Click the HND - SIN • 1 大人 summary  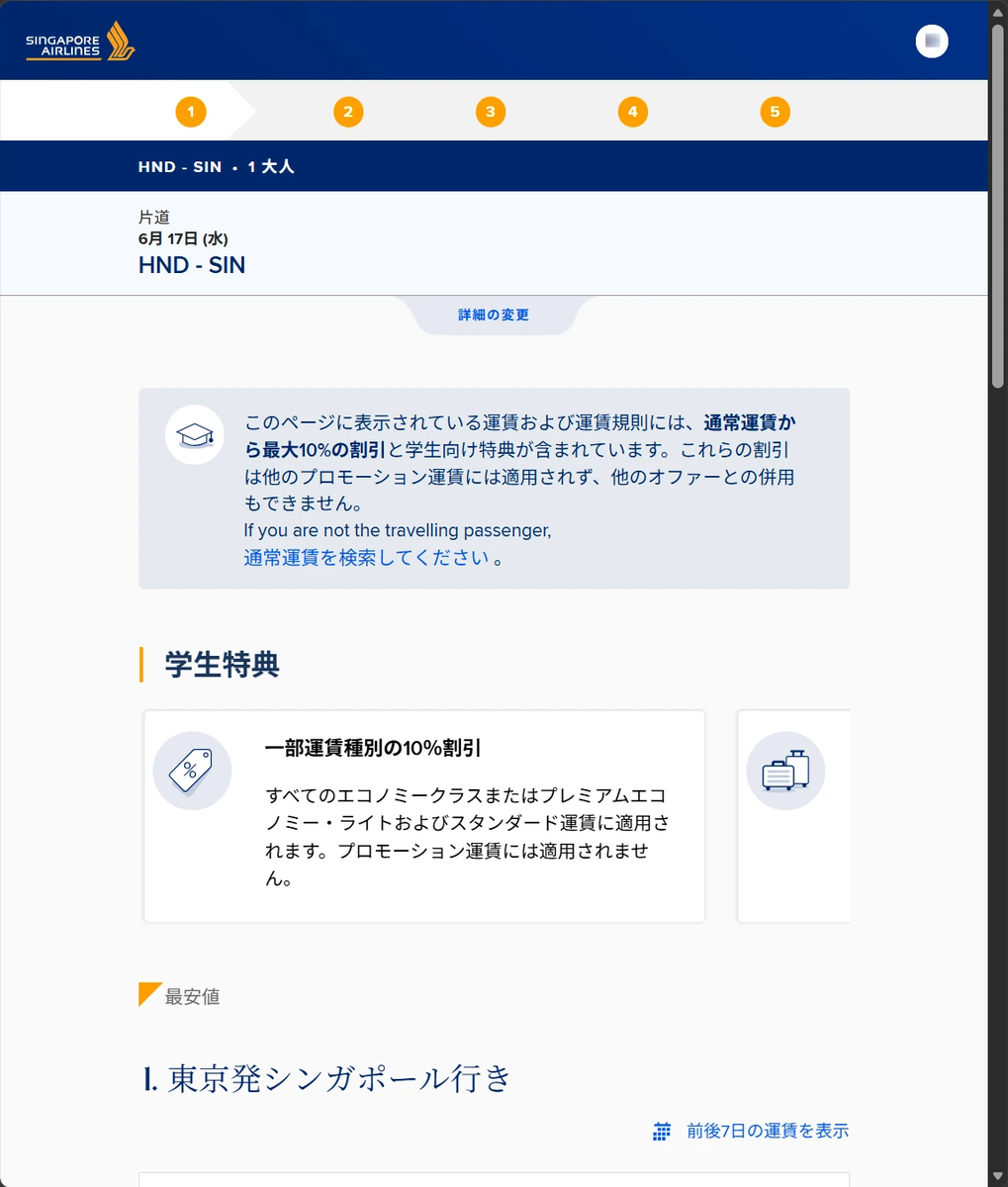pos(217,166)
